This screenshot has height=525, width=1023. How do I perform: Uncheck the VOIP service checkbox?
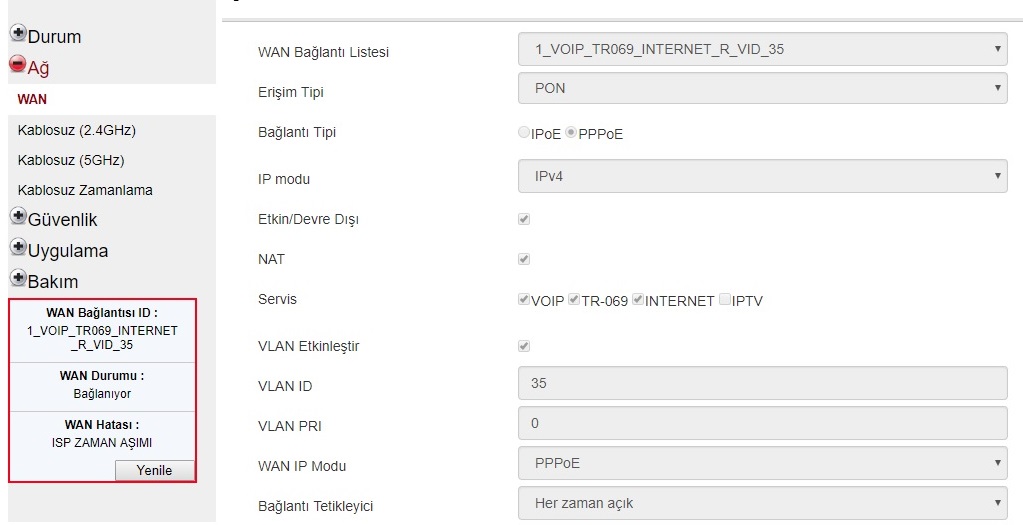pyautogui.click(x=524, y=299)
